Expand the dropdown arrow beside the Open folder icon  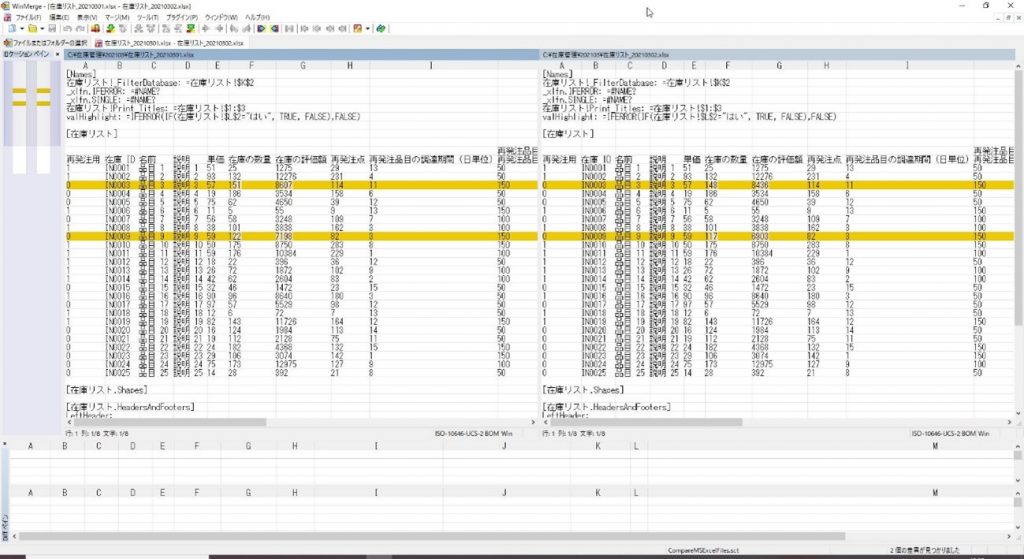[42, 29]
